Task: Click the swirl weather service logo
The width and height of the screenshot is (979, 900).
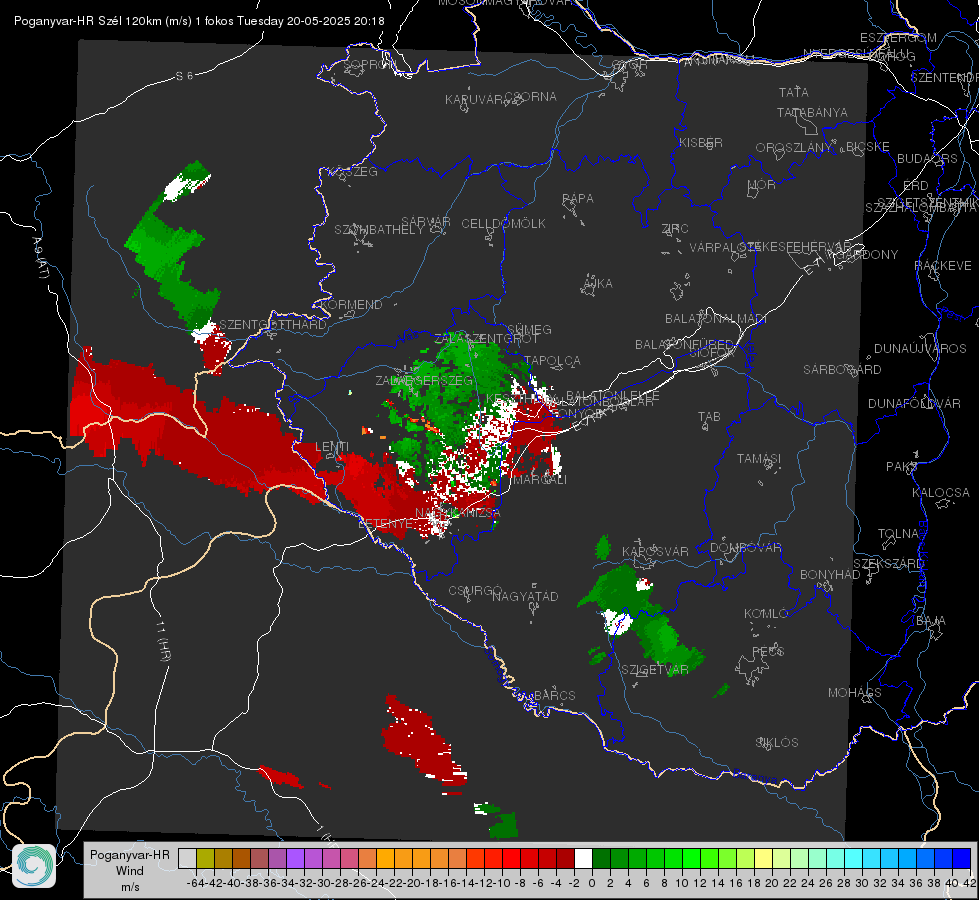Action: click(x=34, y=866)
